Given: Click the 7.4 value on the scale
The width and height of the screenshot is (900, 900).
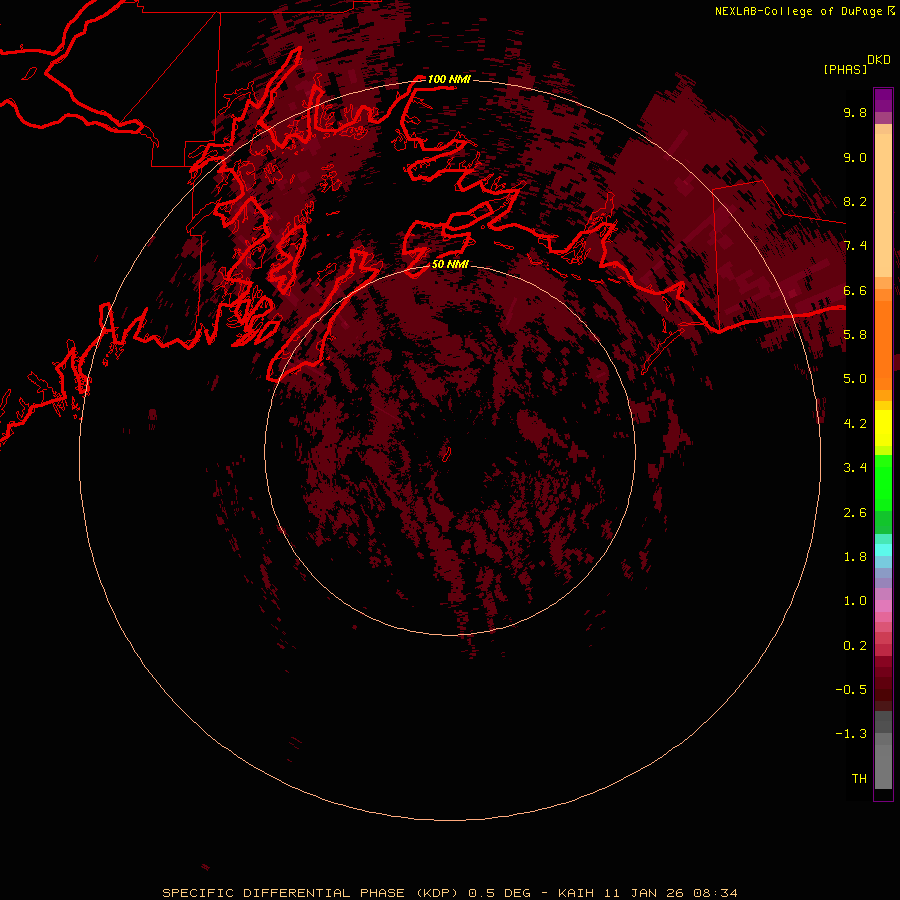Looking at the screenshot, I should 855,246.
